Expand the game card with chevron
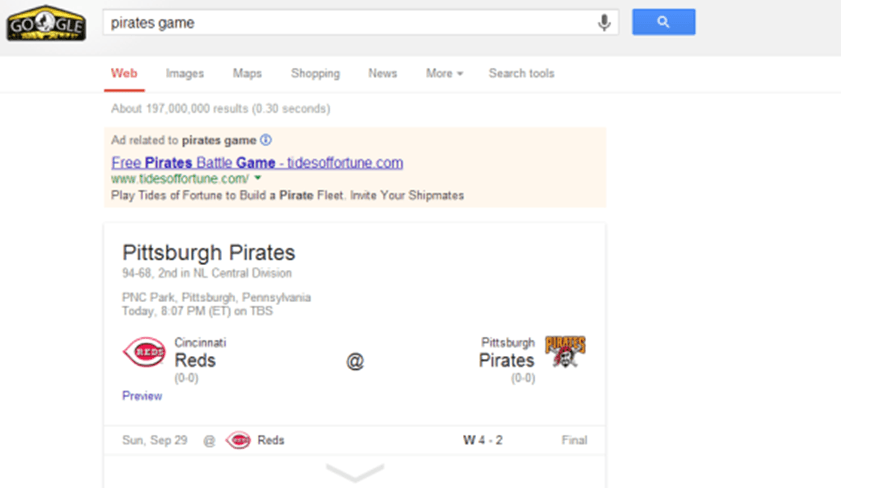This screenshot has width=877, height=492. click(355, 472)
